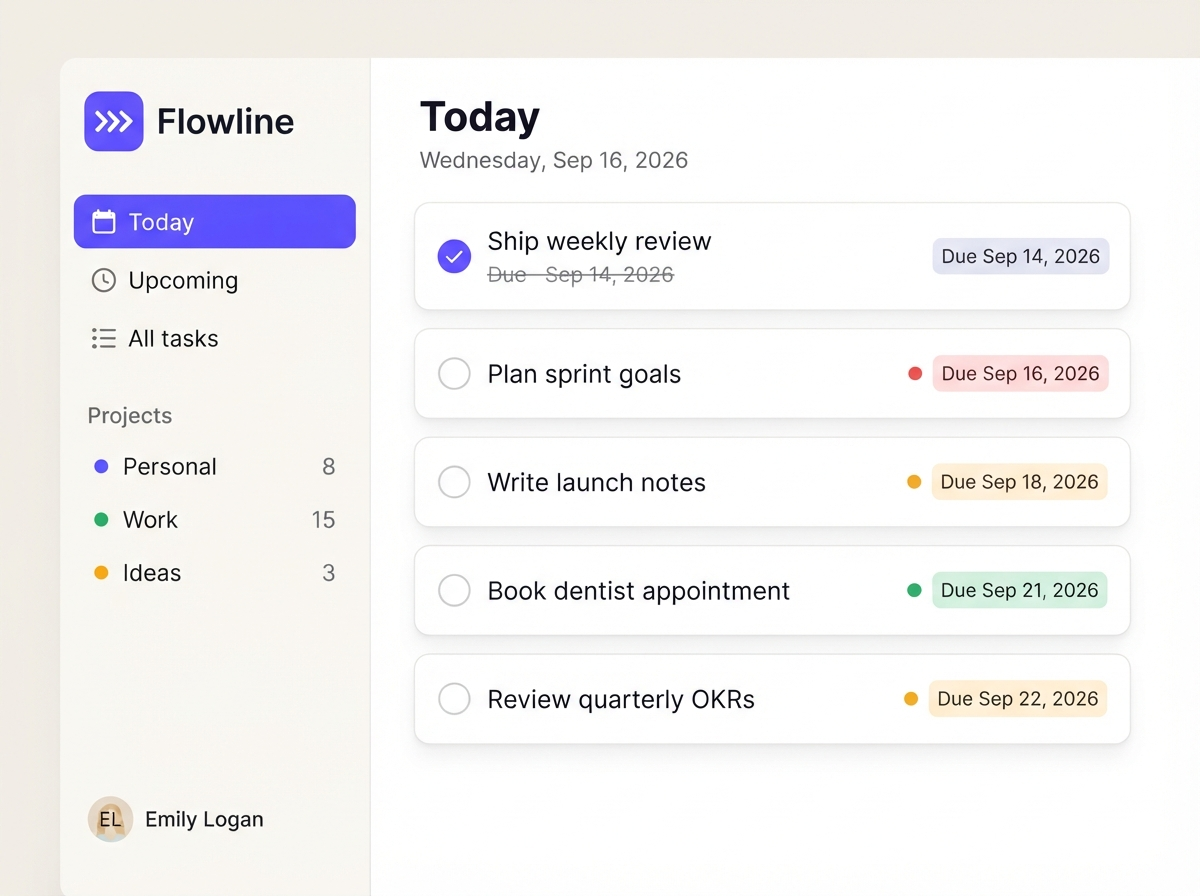1200x896 pixels.
Task: Click the green Due Sep 21, 2026 badge
Action: [1020, 590]
